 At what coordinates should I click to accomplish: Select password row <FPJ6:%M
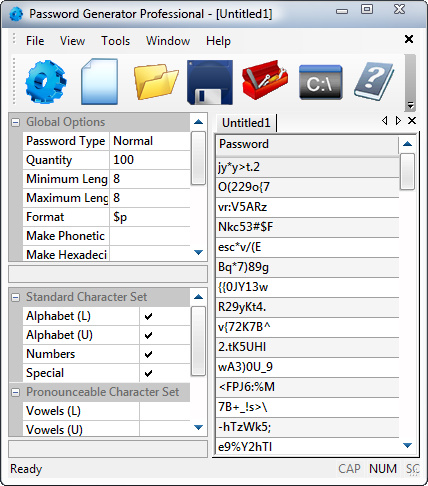tap(307, 387)
